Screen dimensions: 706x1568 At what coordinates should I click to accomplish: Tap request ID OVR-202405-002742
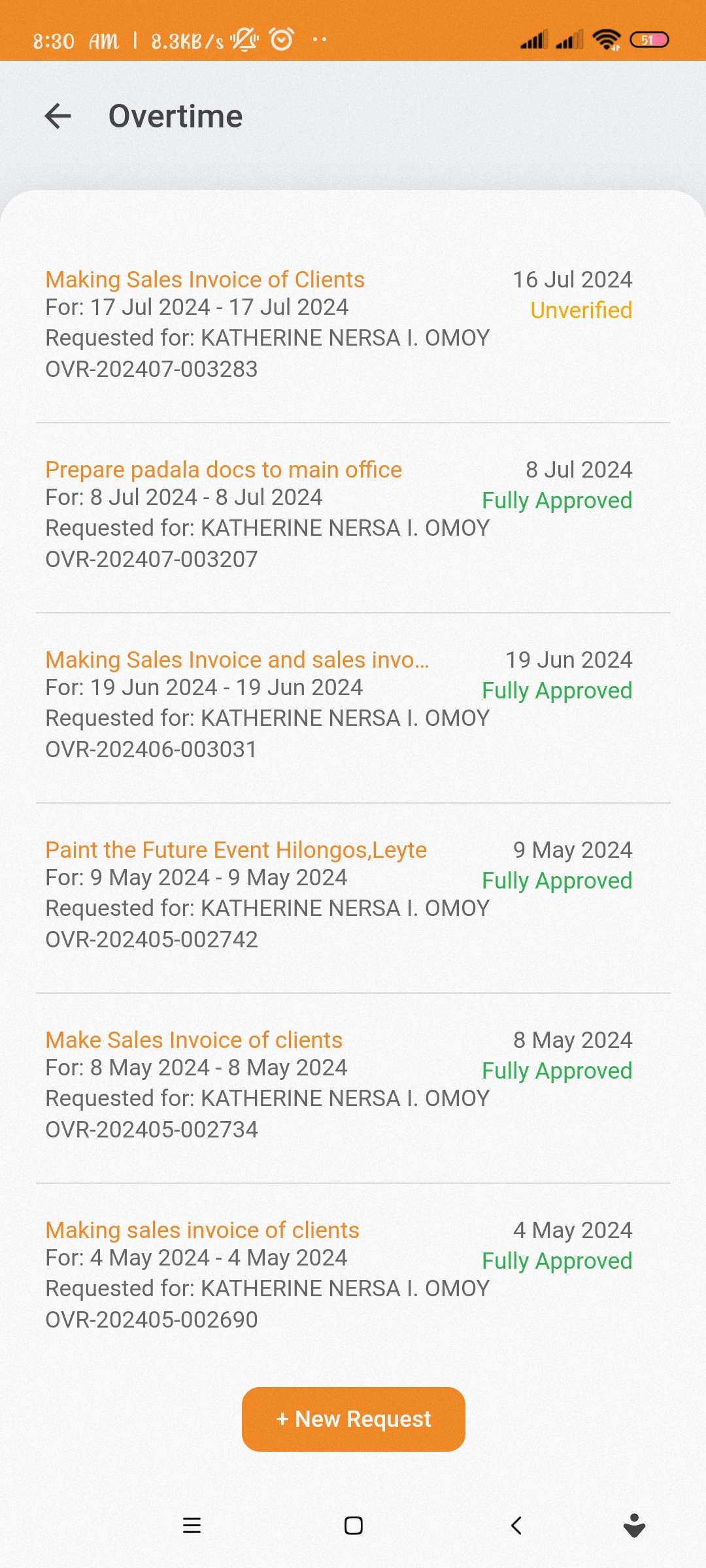pyautogui.click(x=152, y=939)
